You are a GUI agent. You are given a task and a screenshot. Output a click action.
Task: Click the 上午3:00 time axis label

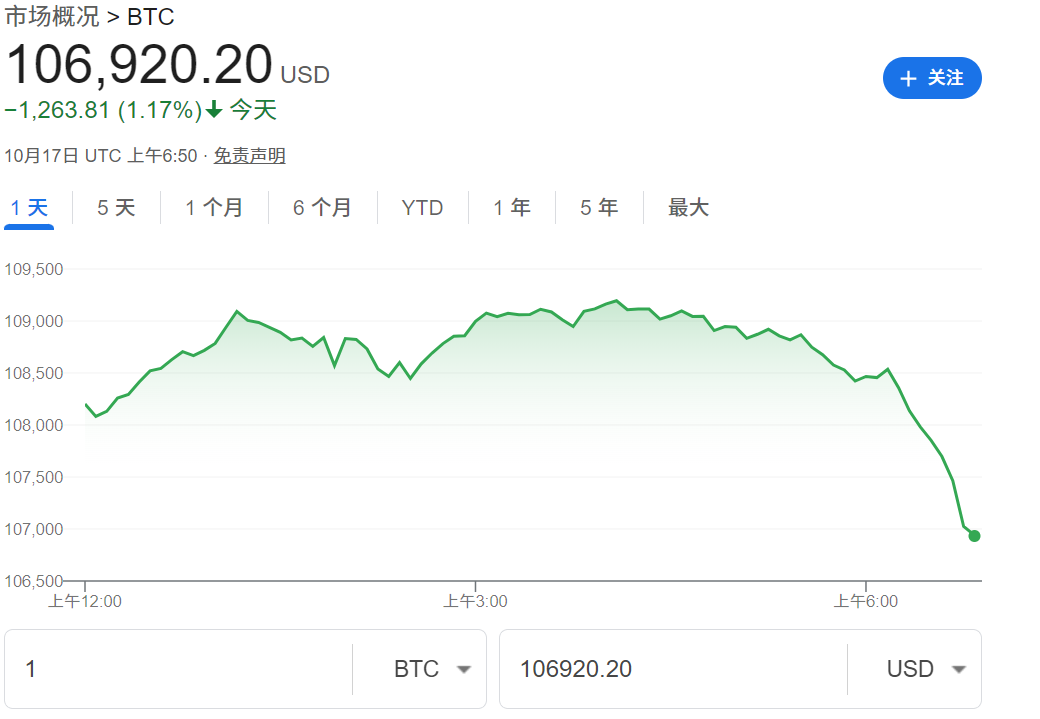coord(476,601)
